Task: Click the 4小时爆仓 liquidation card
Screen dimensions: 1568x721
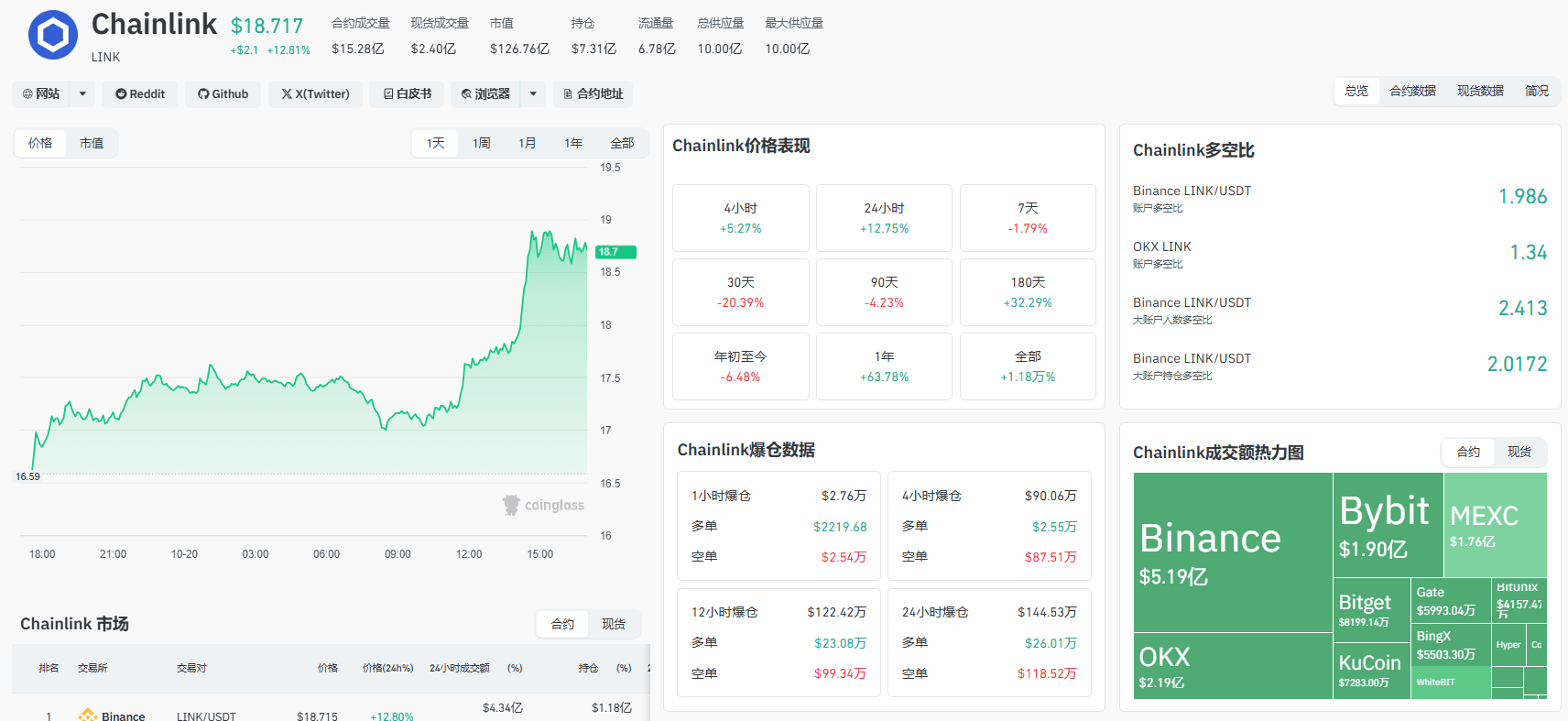Action: coord(989,526)
